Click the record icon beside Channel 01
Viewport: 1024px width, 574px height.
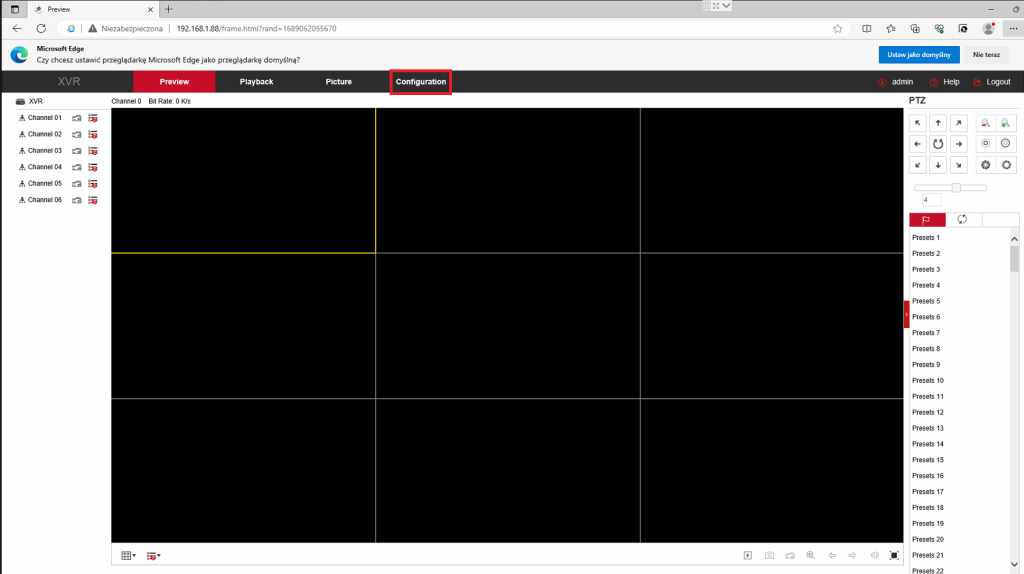click(77, 118)
